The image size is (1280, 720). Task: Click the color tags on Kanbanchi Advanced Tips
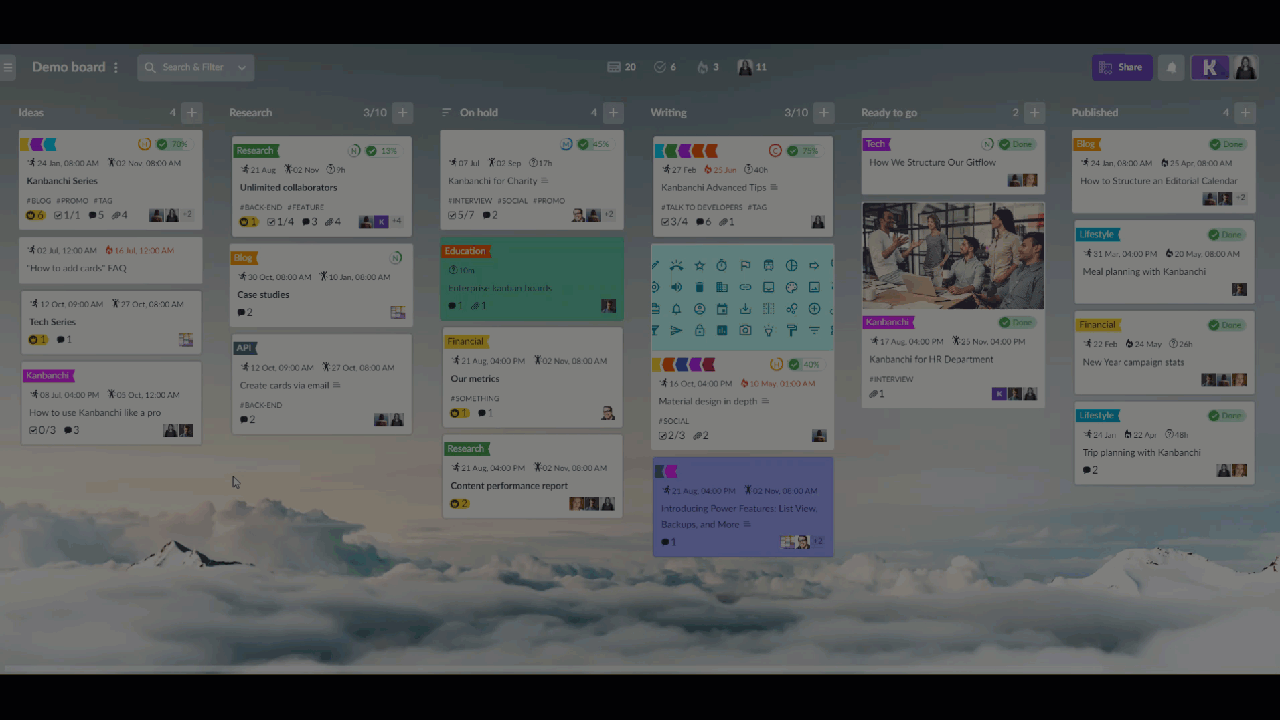tap(687, 151)
